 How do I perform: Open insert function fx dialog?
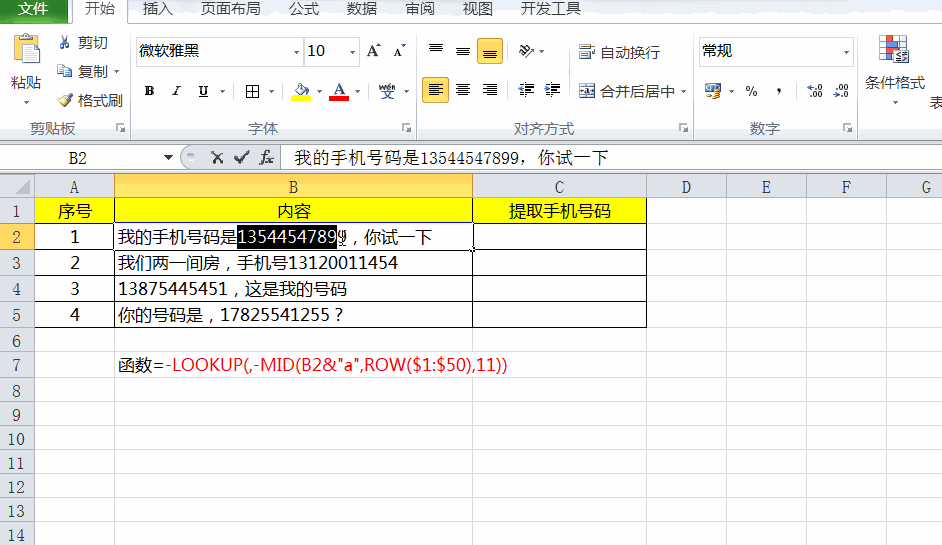[266, 158]
